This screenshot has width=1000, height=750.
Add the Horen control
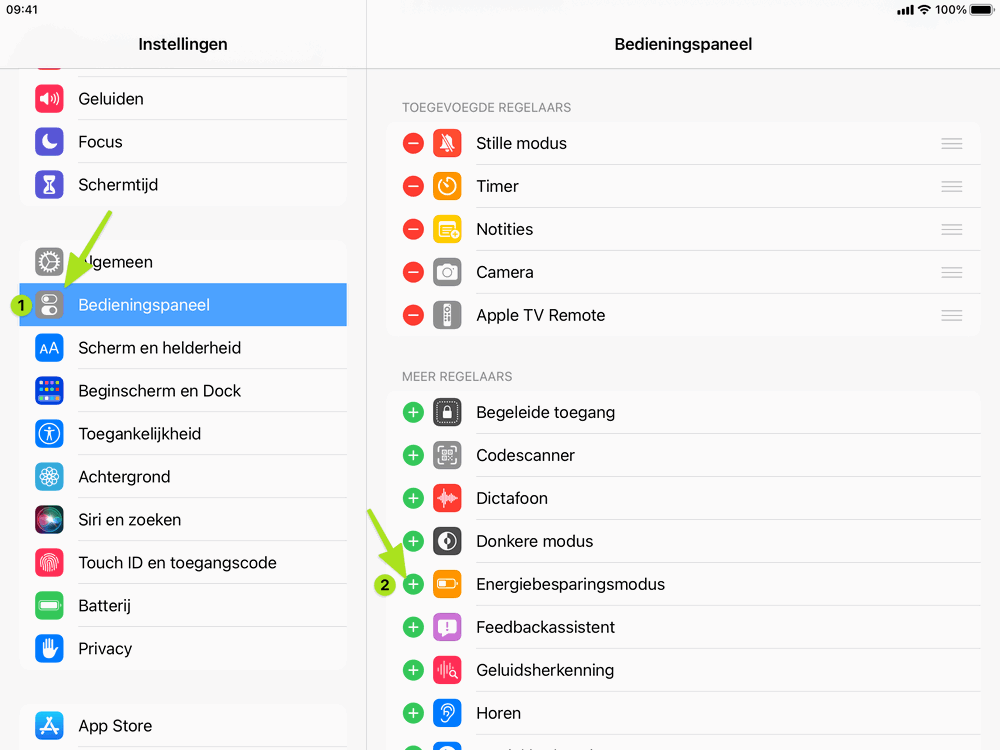coord(413,713)
